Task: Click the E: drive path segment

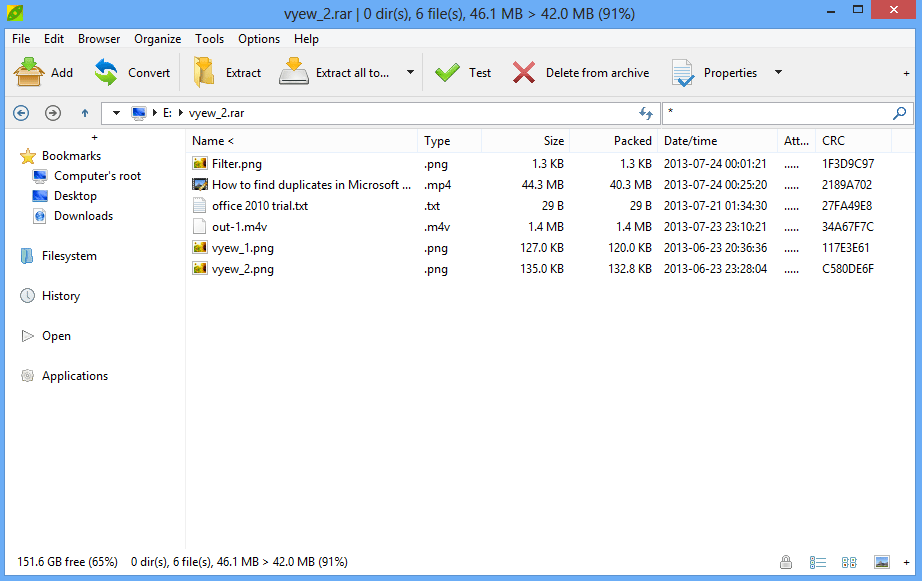Action: click(x=168, y=113)
